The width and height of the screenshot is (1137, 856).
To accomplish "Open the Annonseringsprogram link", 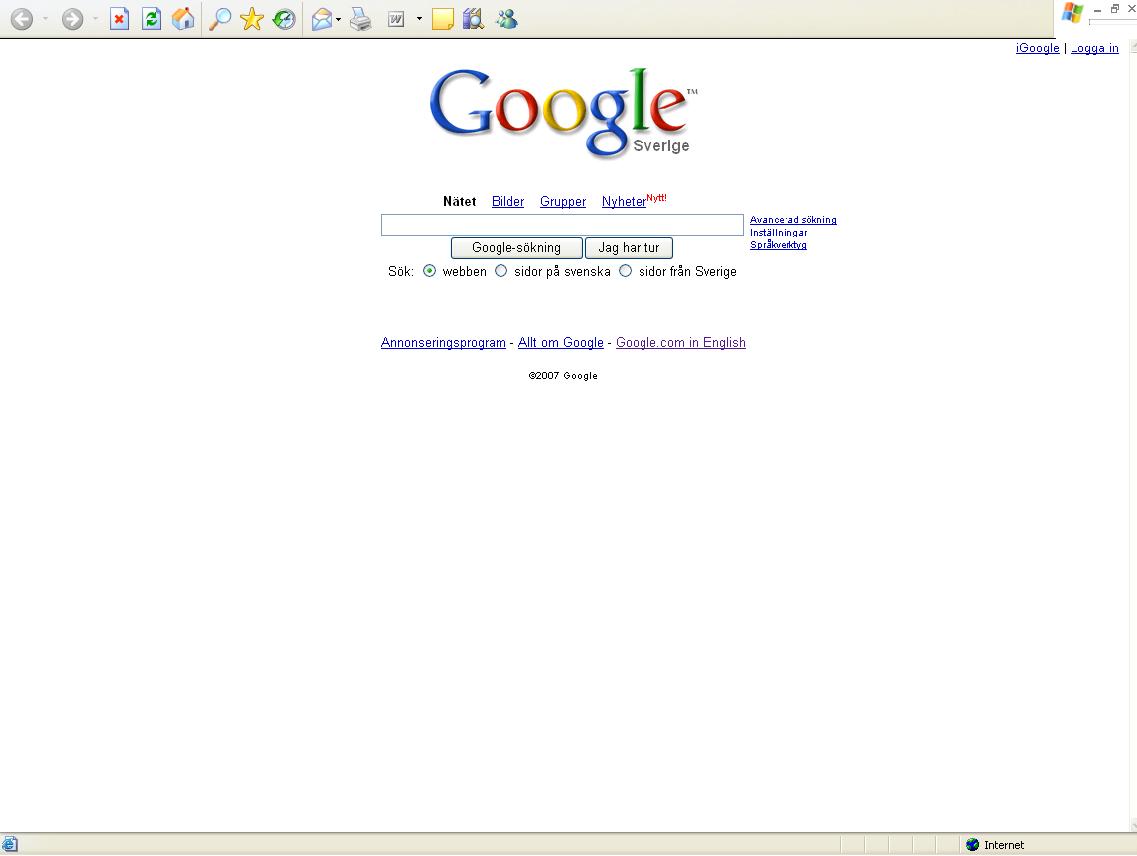I will pyautogui.click(x=443, y=342).
